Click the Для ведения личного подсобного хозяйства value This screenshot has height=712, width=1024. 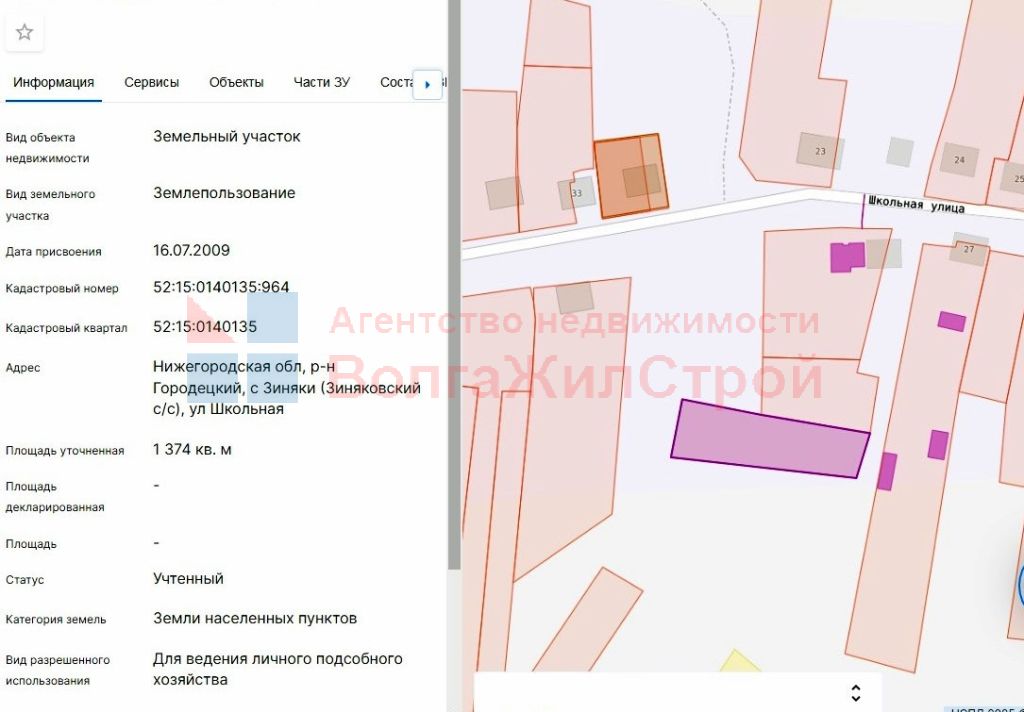[x=278, y=669]
